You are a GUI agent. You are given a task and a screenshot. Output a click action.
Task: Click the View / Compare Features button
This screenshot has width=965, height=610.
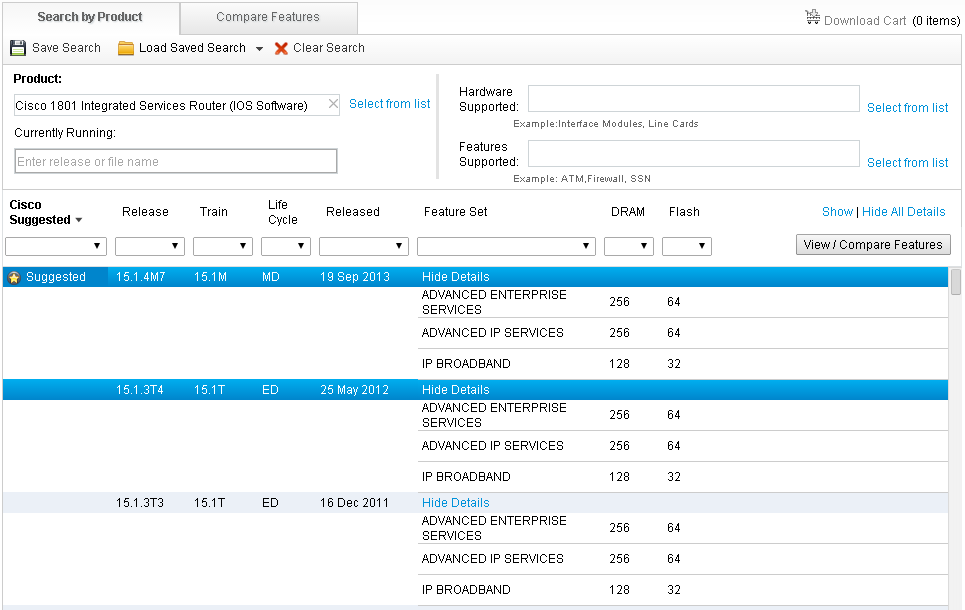(873, 245)
